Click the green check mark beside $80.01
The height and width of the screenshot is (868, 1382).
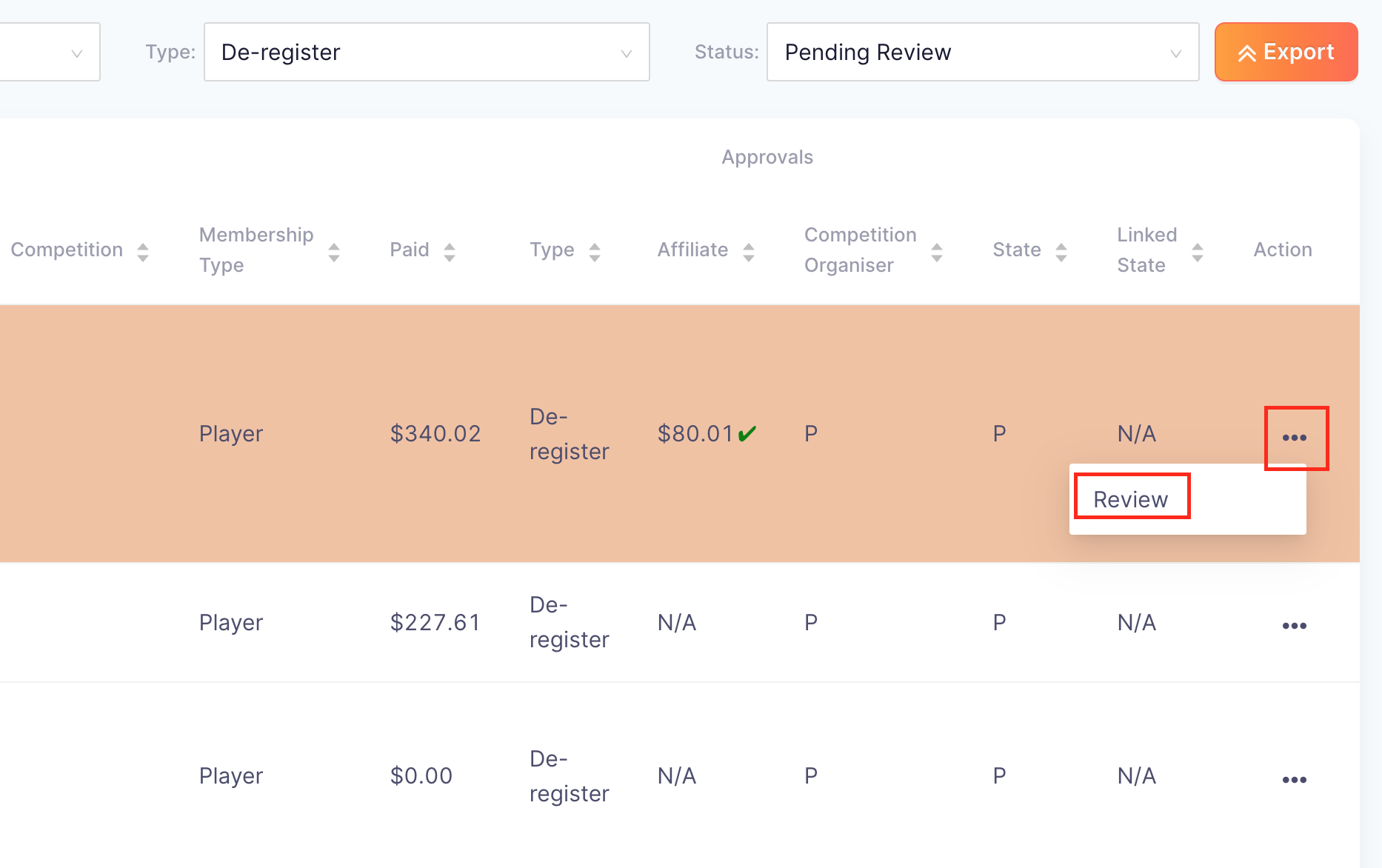click(747, 433)
